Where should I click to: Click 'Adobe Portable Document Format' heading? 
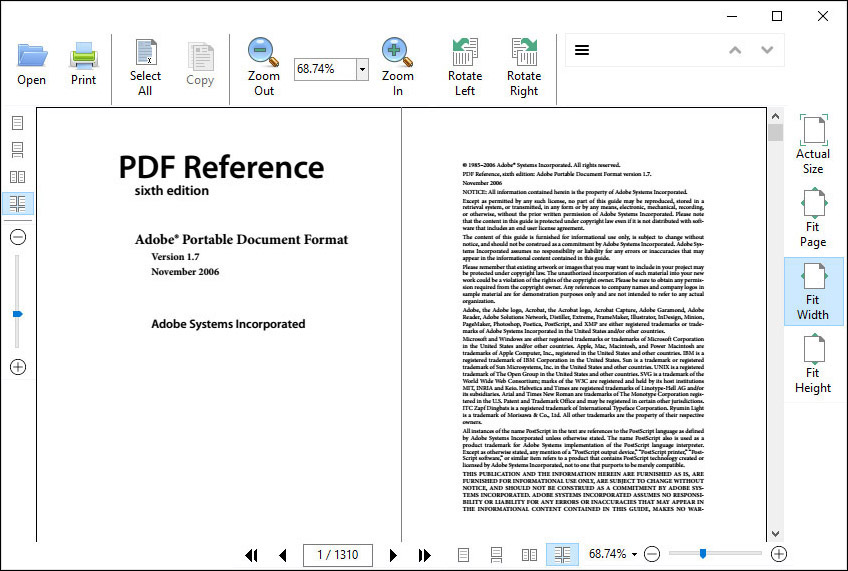[242, 240]
